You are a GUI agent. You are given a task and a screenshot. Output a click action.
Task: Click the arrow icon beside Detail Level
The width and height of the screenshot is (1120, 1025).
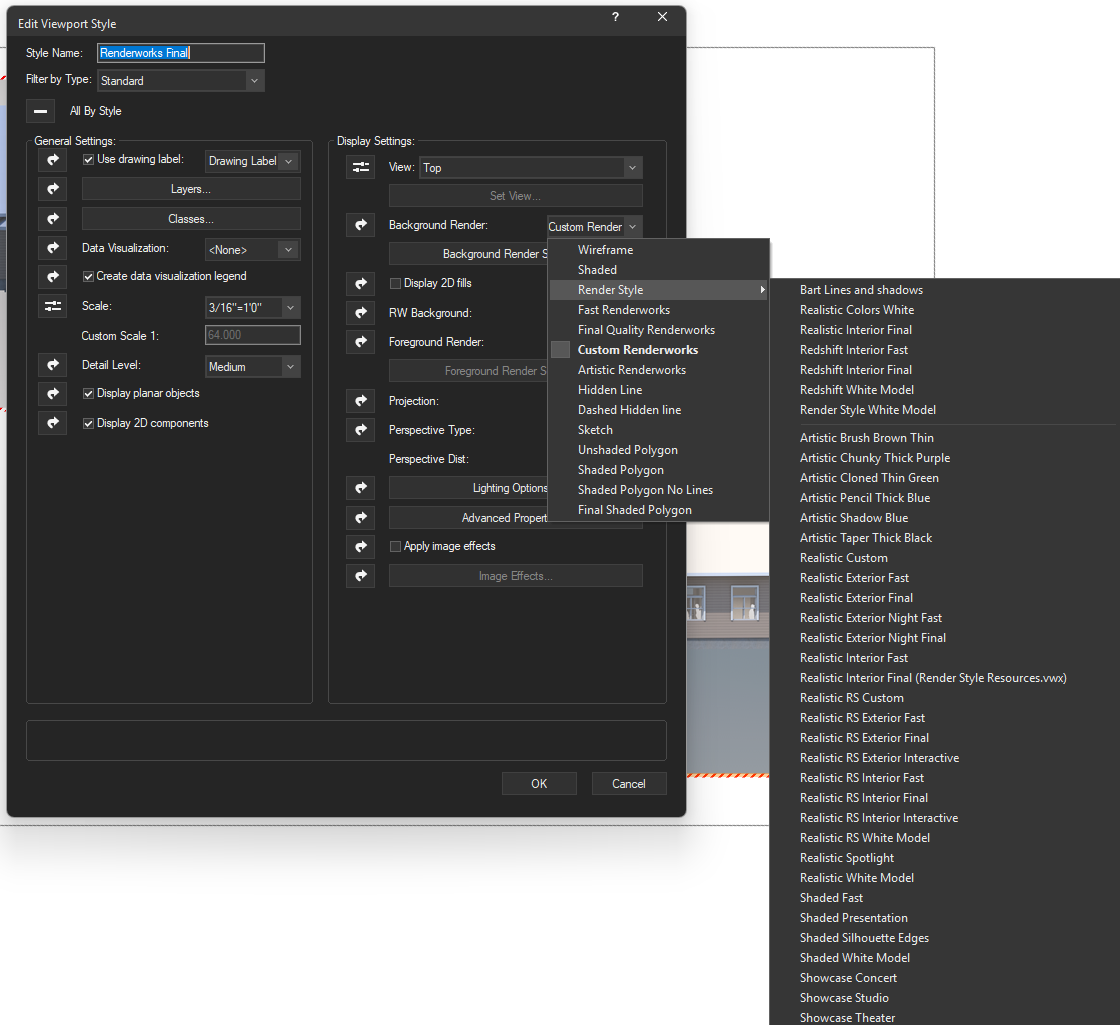tap(53, 365)
